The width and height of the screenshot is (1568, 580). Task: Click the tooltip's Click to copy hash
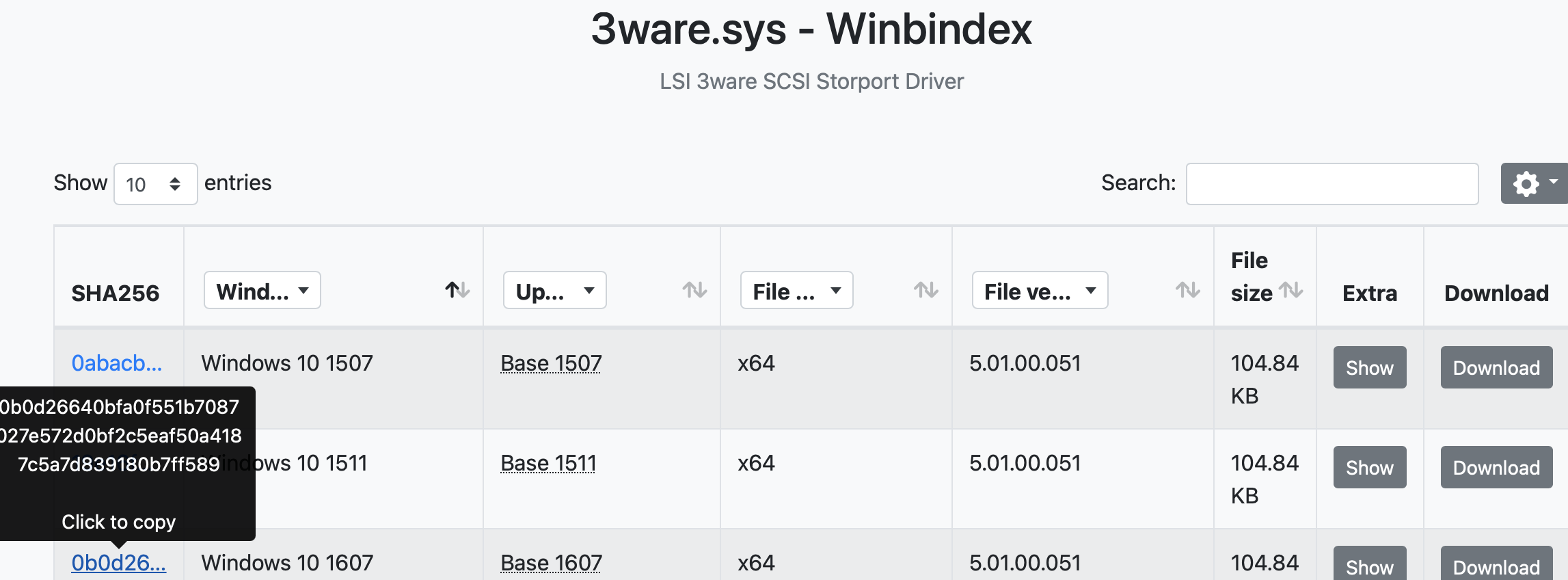[119, 522]
